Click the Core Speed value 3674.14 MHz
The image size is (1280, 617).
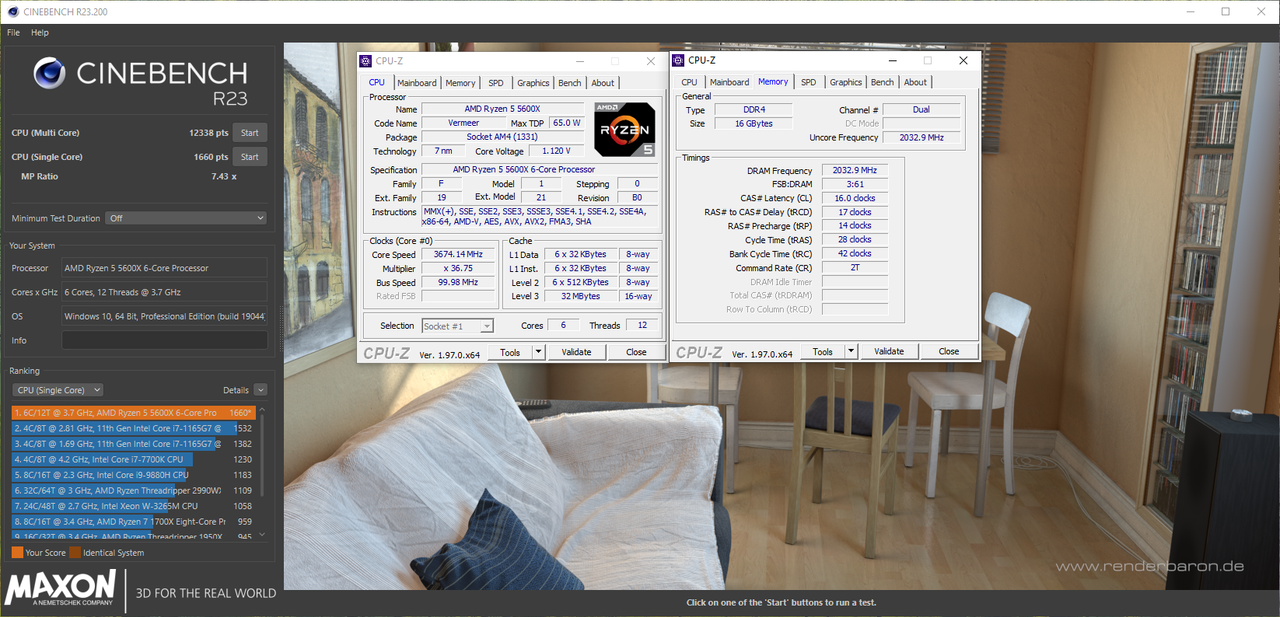coord(457,255)
